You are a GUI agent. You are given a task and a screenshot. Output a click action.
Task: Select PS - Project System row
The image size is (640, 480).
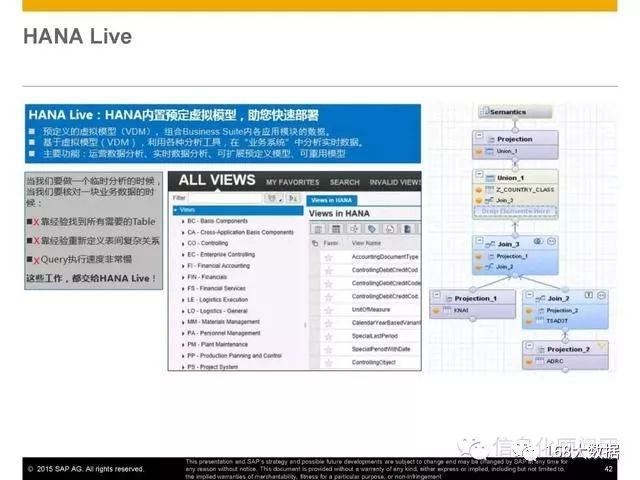tap(212, 367)
